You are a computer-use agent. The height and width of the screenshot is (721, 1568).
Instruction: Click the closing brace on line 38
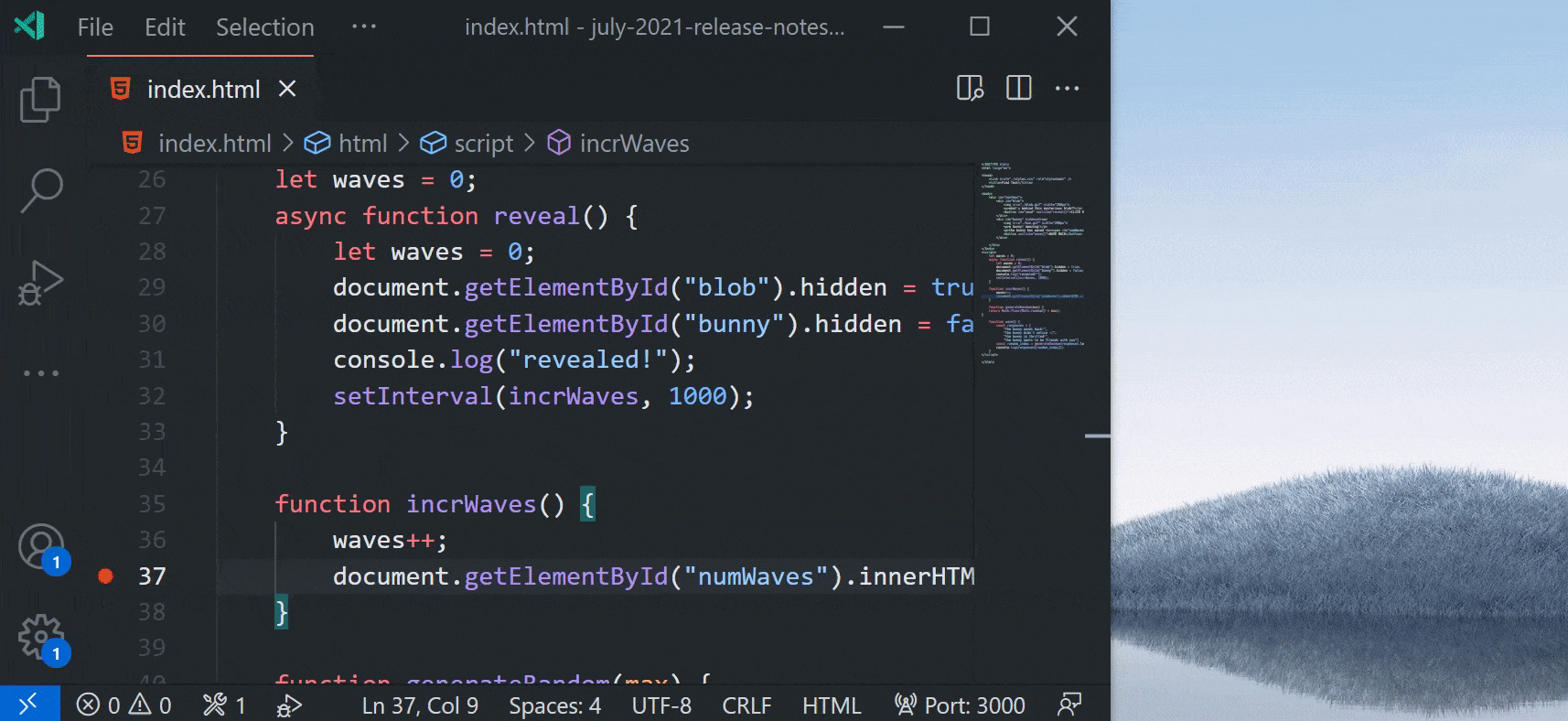click(282, 612)
